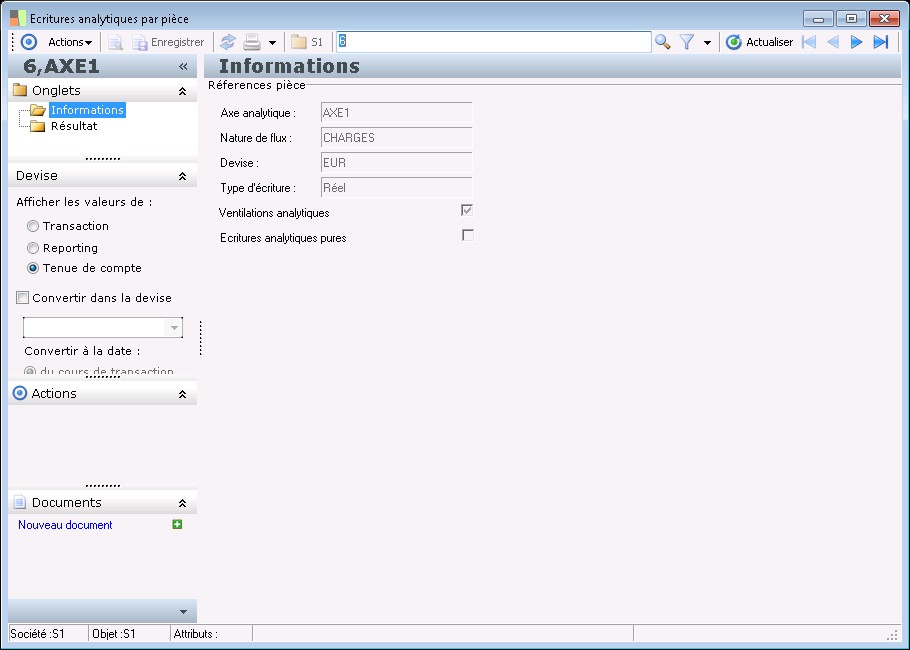Select the Informations tree item
This screenshot has width=910, height=650.
(87, 110)
